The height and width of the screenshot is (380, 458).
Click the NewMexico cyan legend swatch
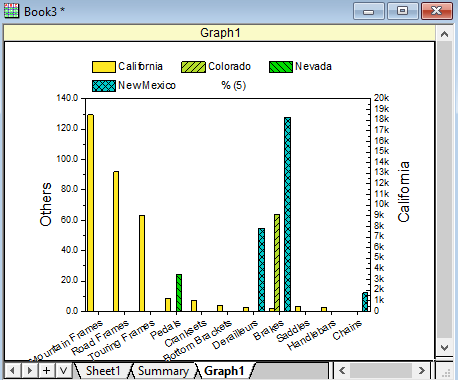click(104, 86)
